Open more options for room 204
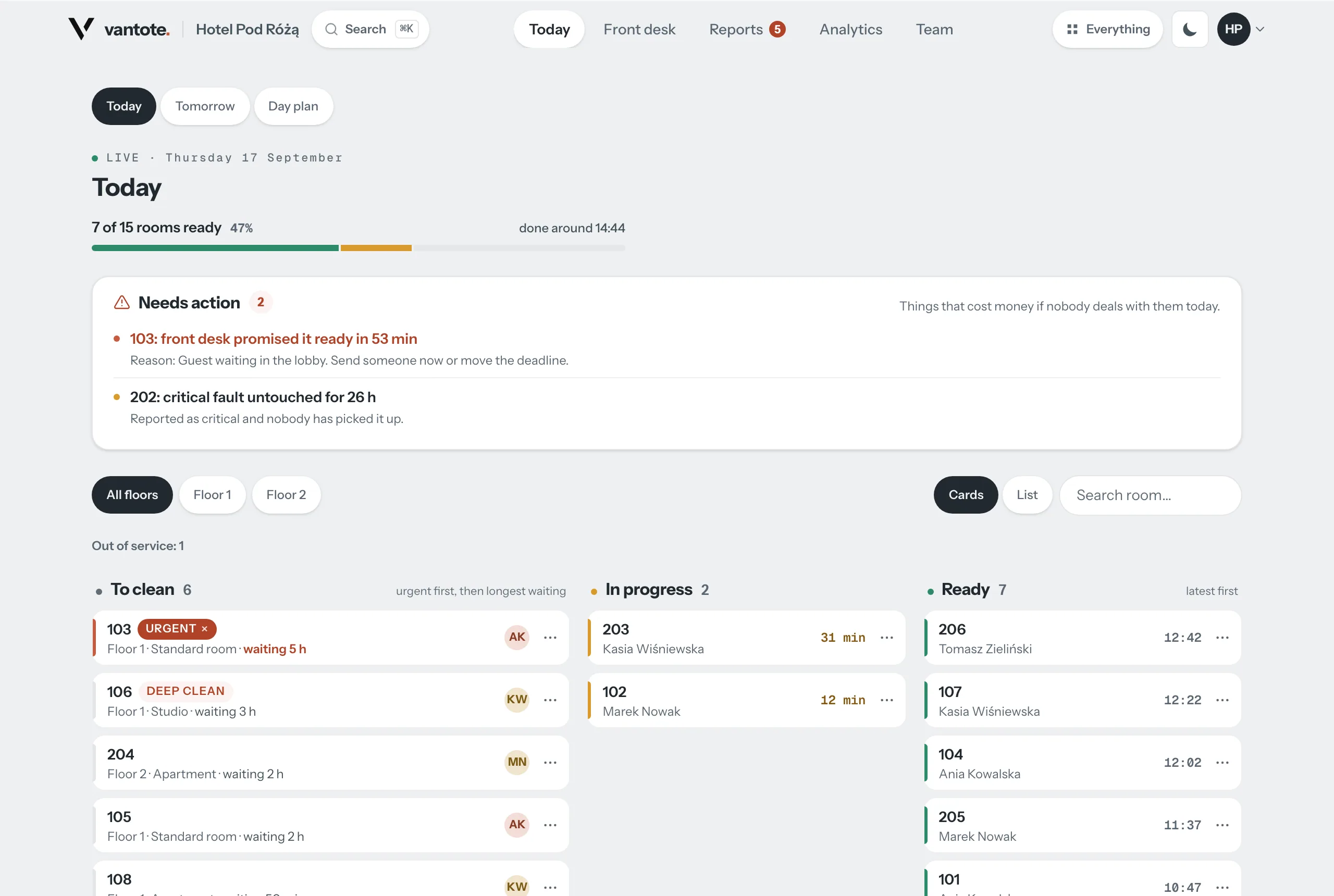This screenshot has width=1334, height=896. [550, 763]
